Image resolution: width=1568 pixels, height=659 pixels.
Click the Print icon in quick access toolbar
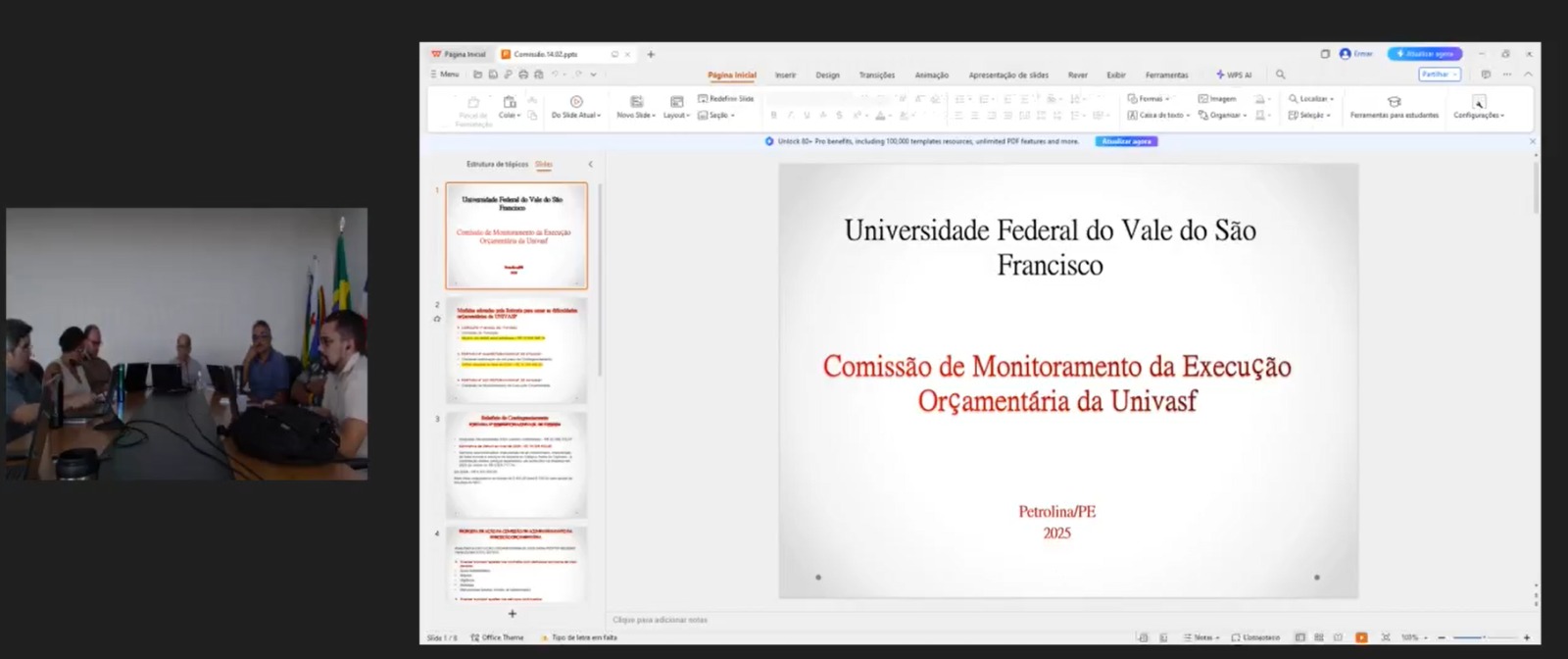coord(523,75)
